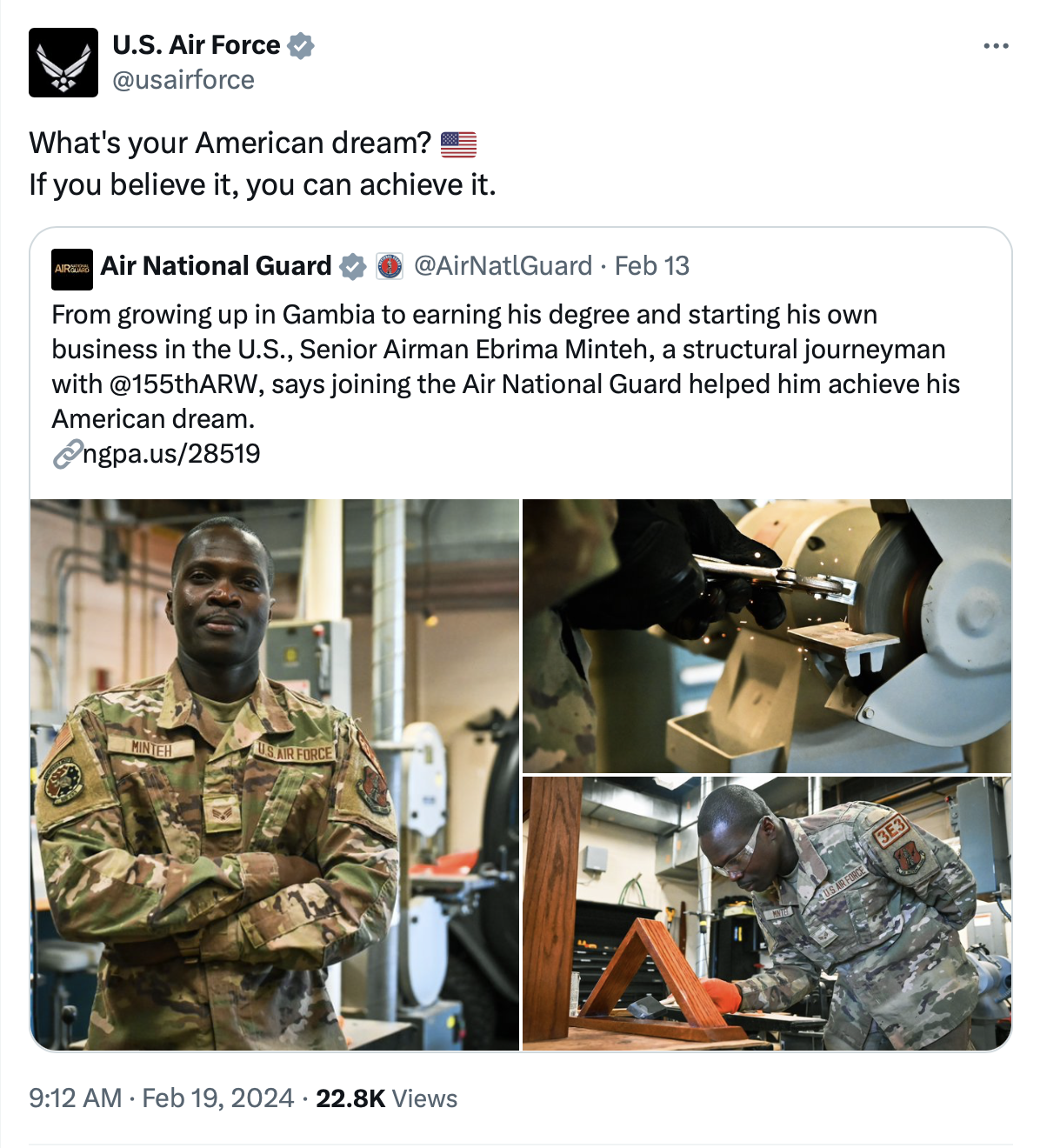Click the 22.8K Views count

387,1098
